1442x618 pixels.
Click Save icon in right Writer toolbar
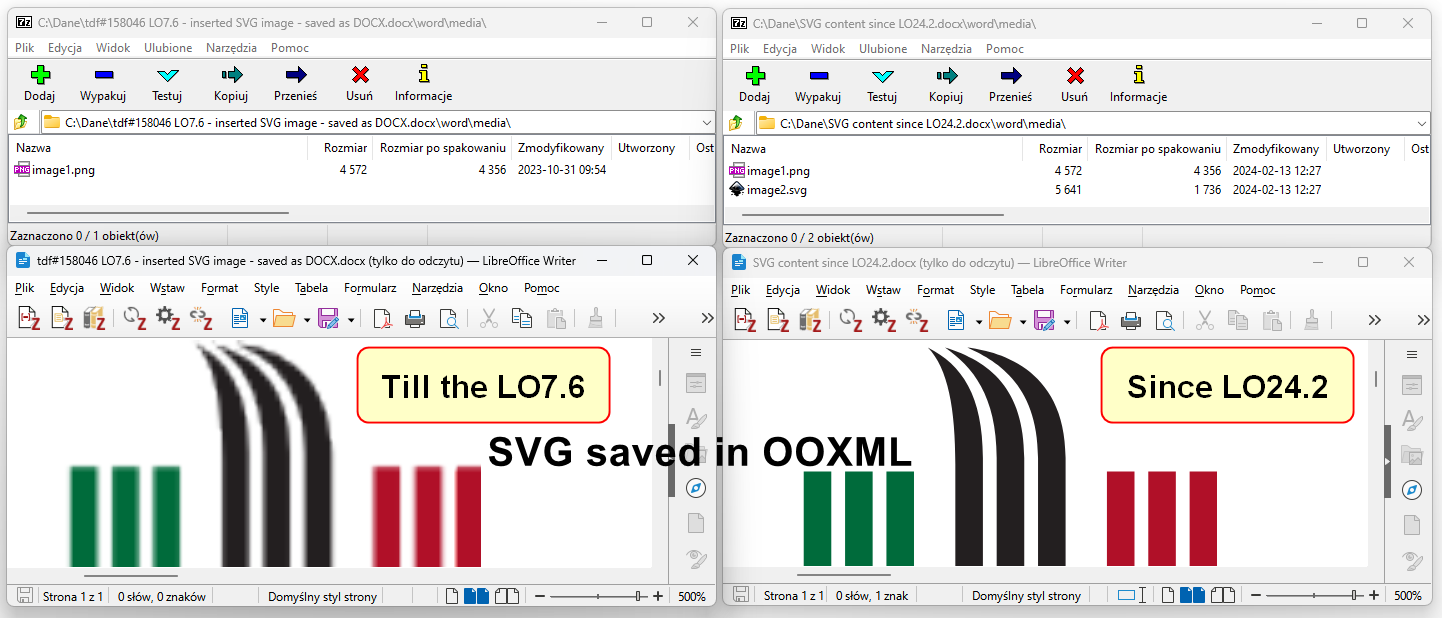(x=1044, y=320)
